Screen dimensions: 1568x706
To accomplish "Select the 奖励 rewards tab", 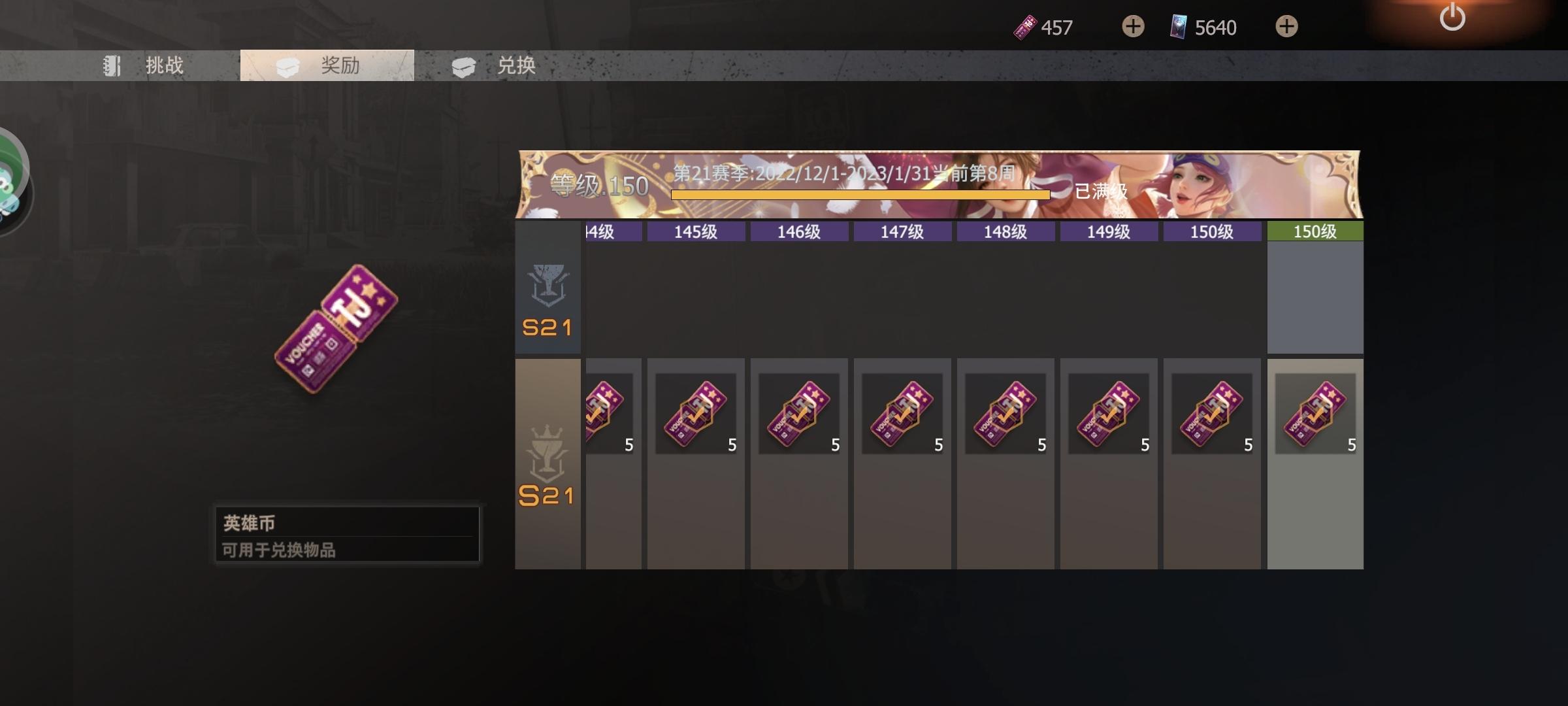I will click(x=327, y=65).
